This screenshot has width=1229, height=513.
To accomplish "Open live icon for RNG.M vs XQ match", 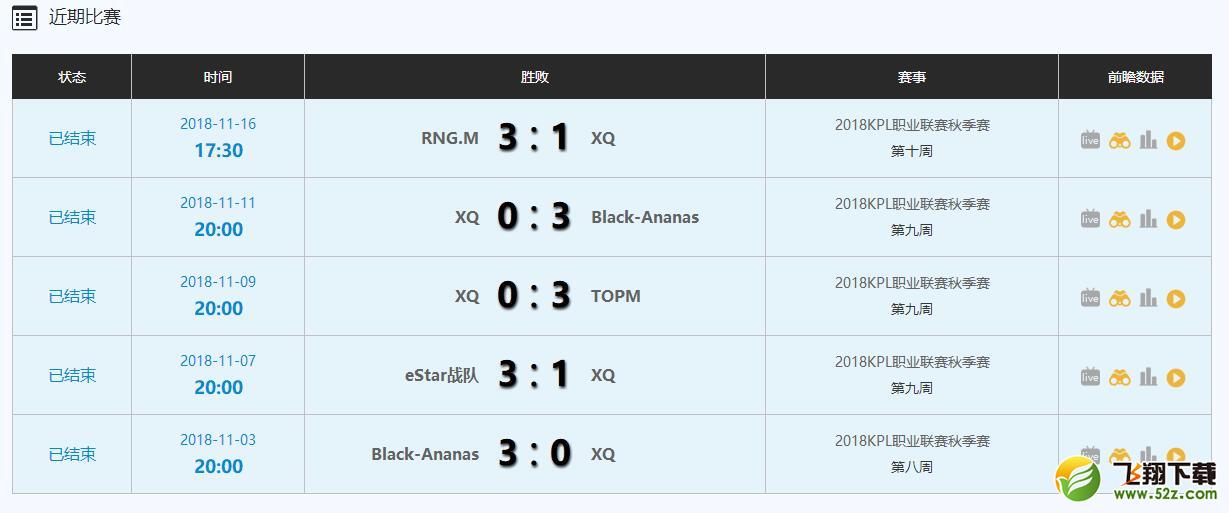I will 1090,140.
